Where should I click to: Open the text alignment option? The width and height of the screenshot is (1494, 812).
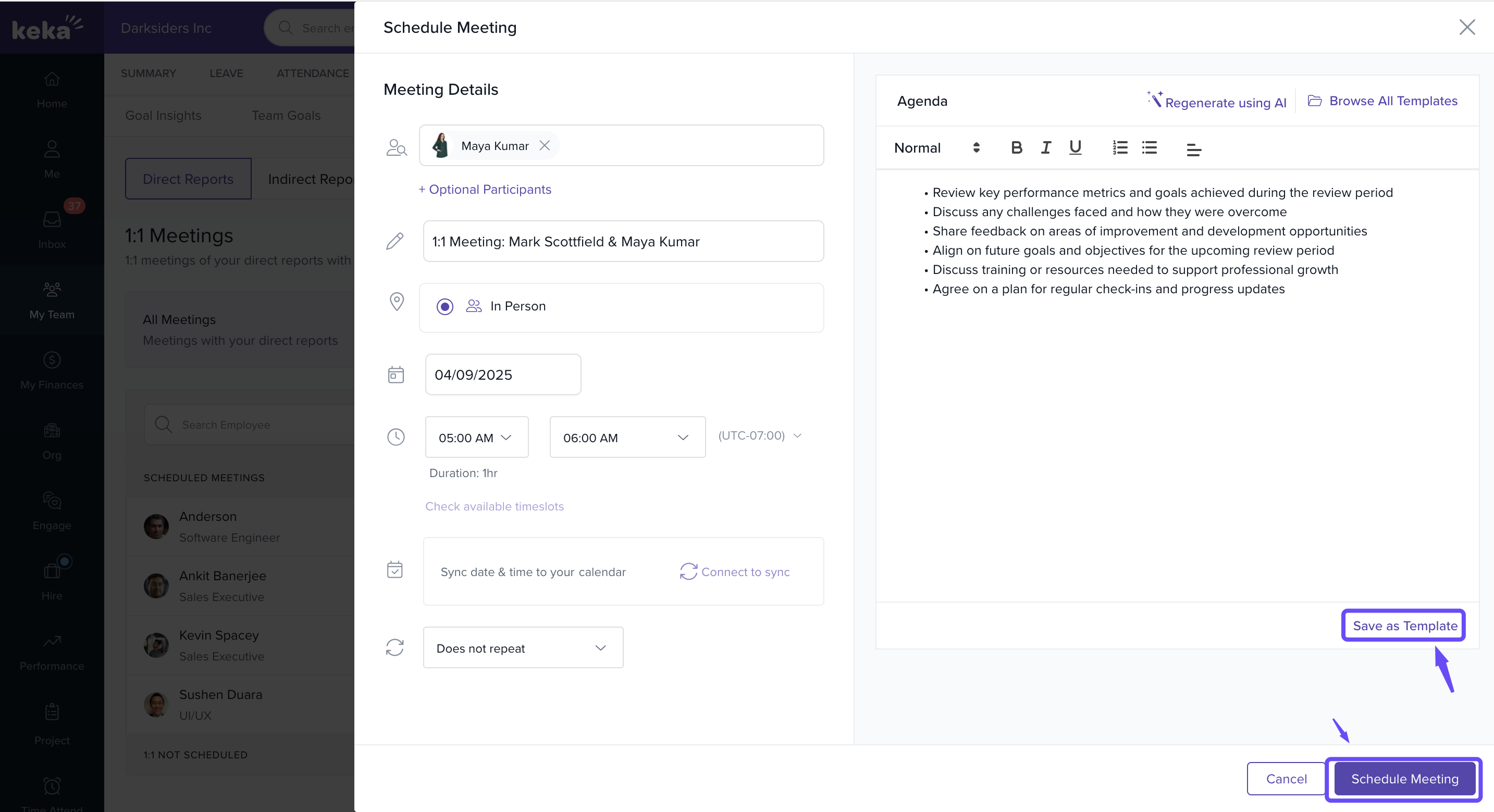coord(1193,149)
